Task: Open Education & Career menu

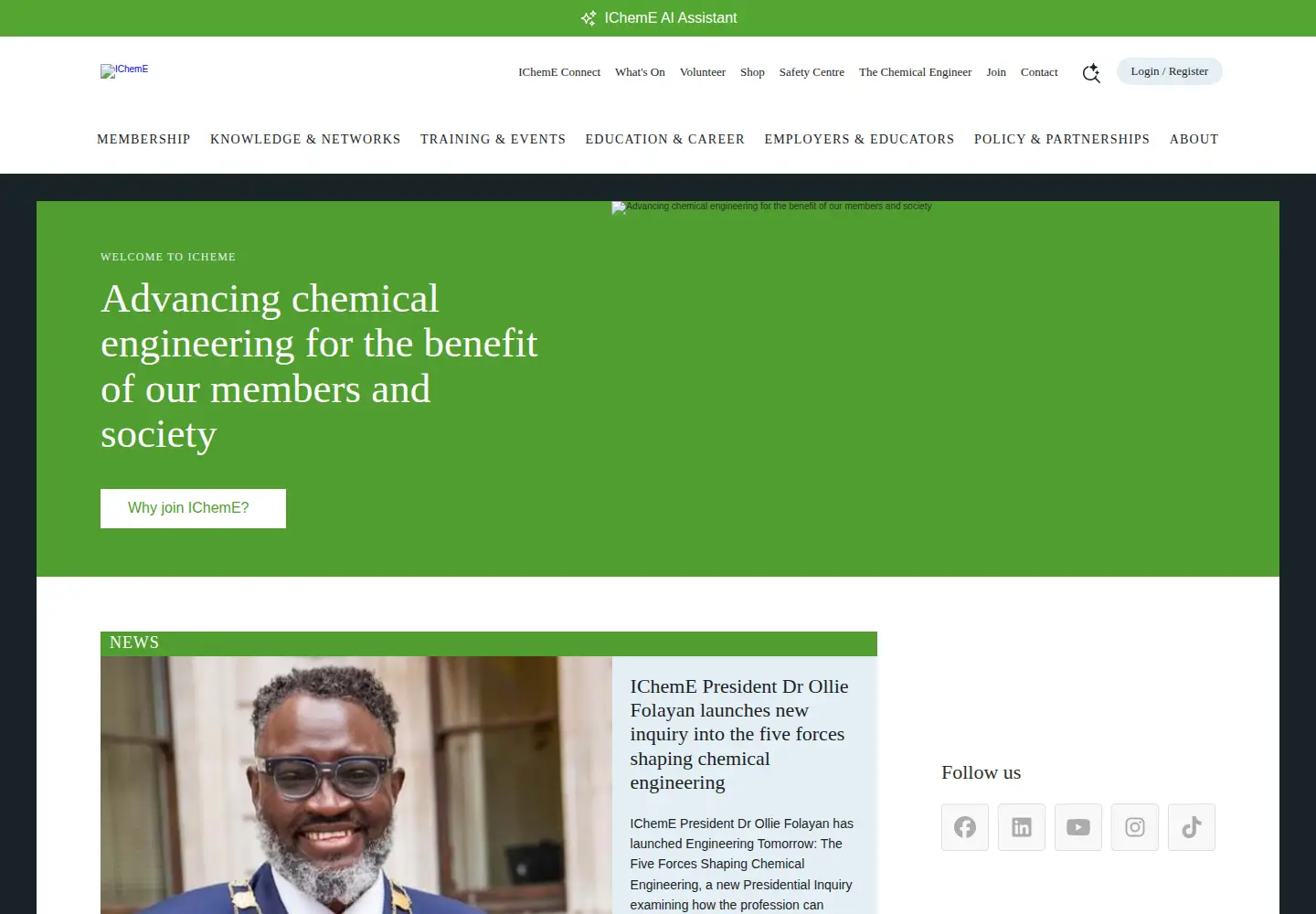Action: [664, 139]
